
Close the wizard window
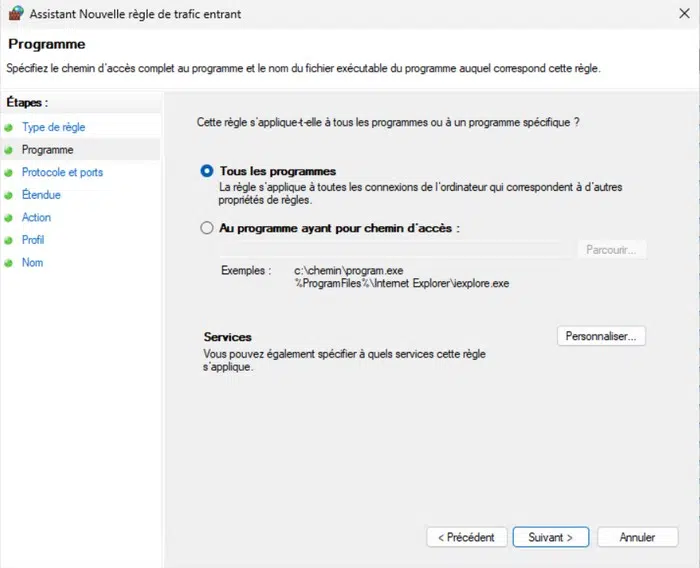(x=678, y=14)
